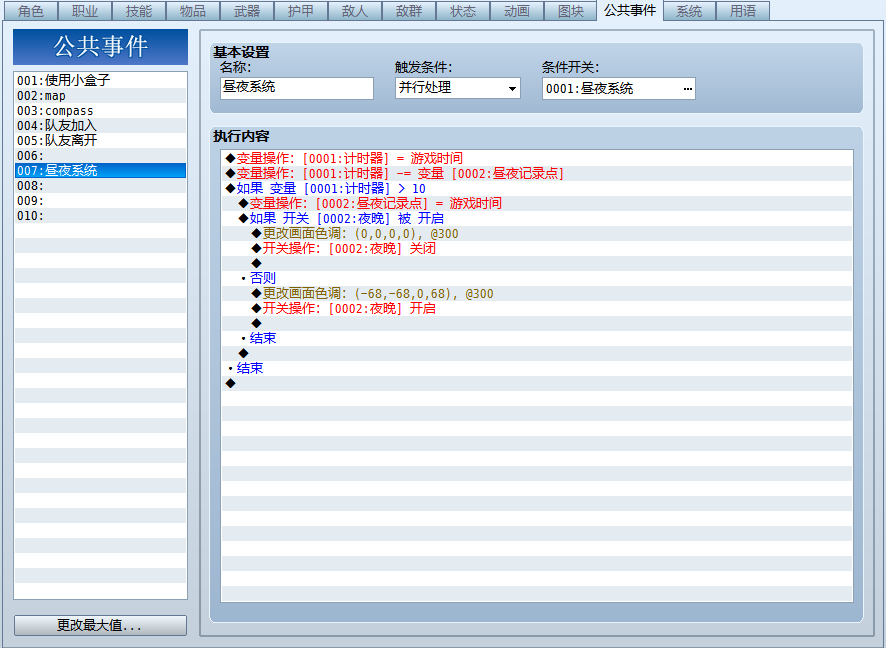The height and width of the screenshot is (648, 886).
Task: Select the outer 结束 line
Action: tap(537, 368)
